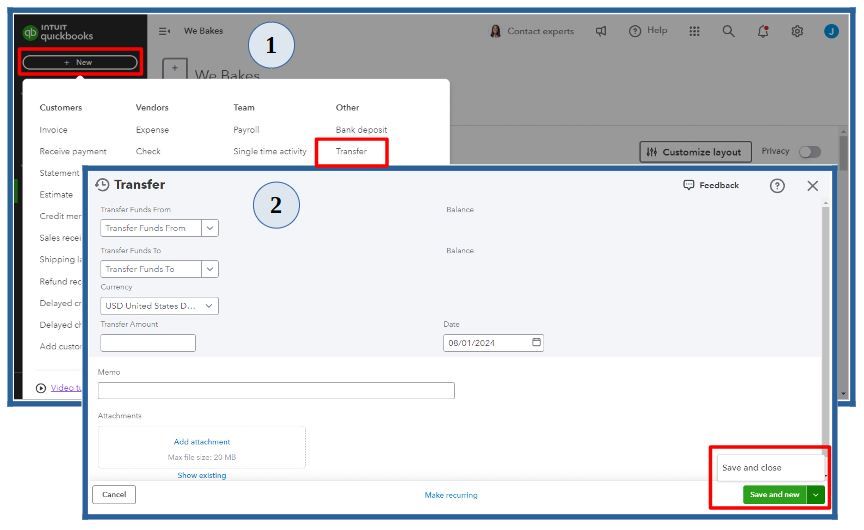Click the Feedback text link
The width and height of the screenshot is (864, 530).
pos(719,185)
